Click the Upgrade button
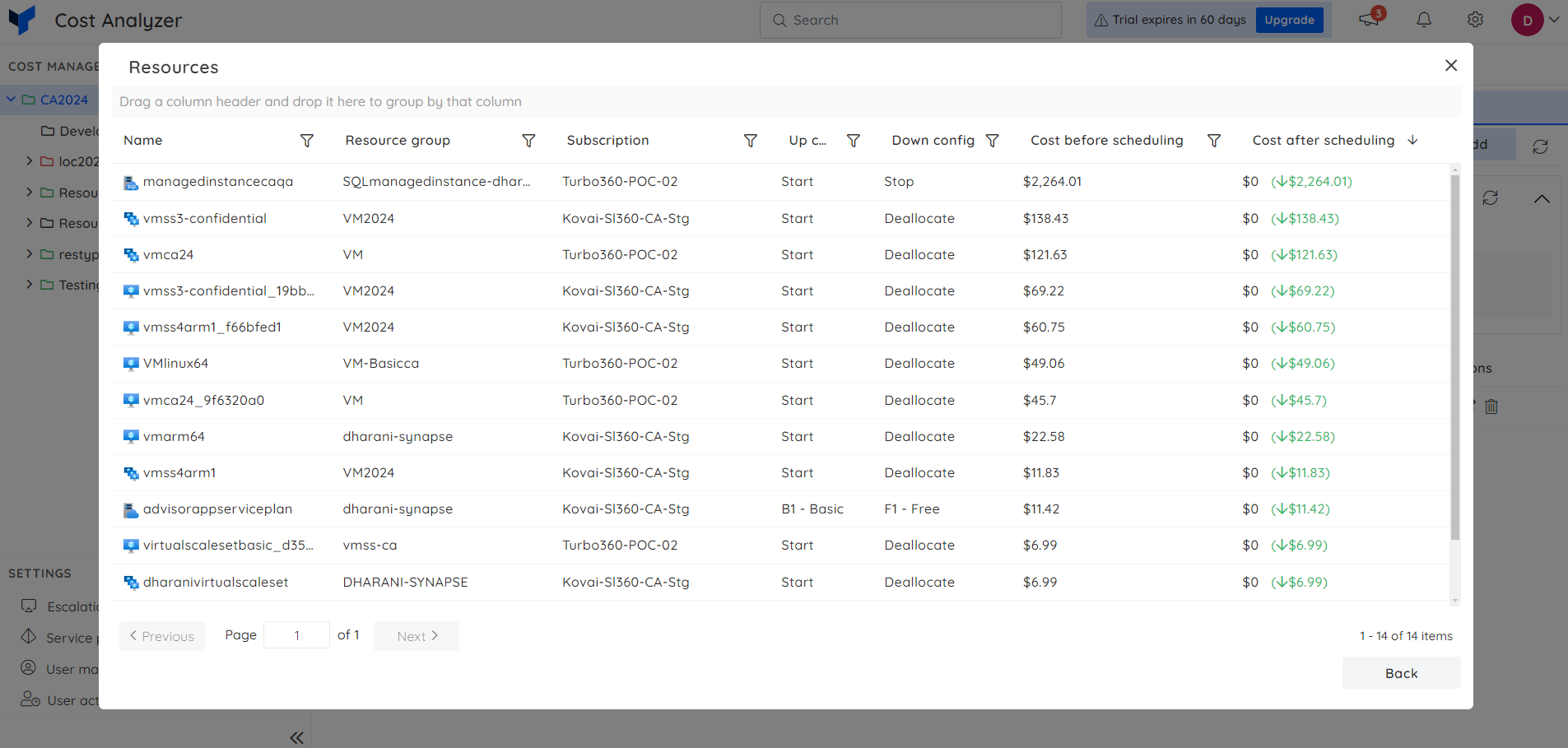The image size is (1568, 748). point(1289,20)
